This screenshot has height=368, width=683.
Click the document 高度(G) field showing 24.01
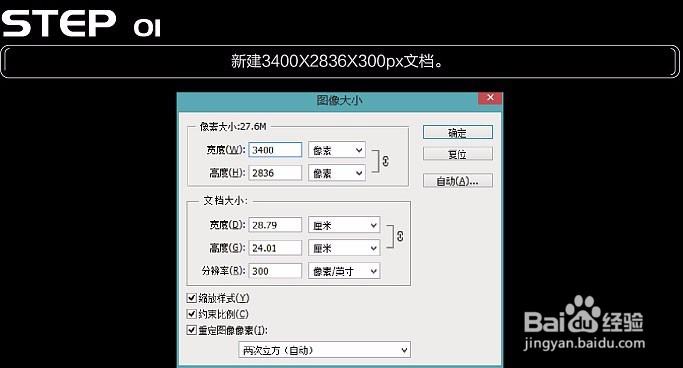point(275,248)
